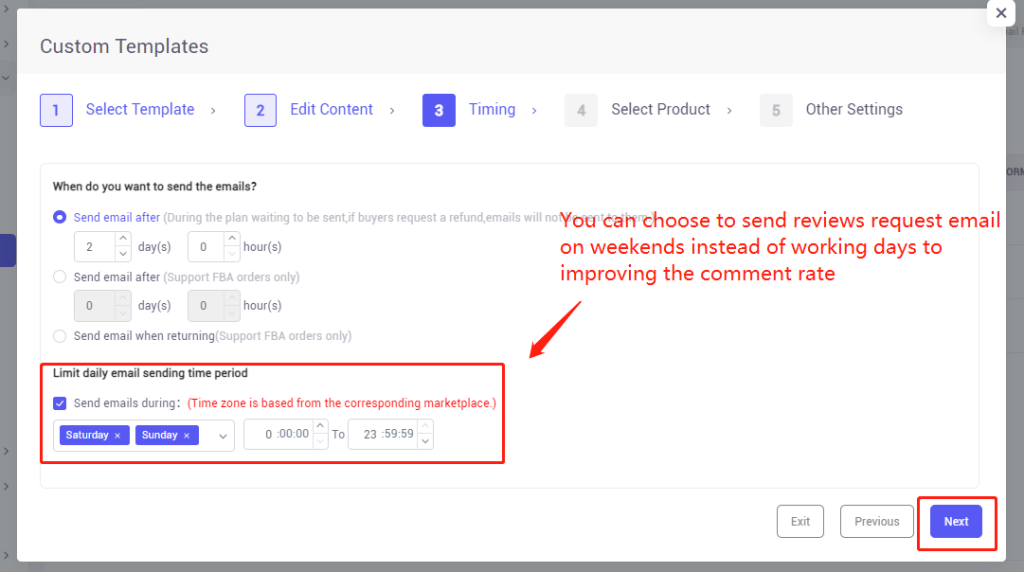The image size is (1024, 572).
Task: Click the number 2 step badge
Action: tap(261, 110)
